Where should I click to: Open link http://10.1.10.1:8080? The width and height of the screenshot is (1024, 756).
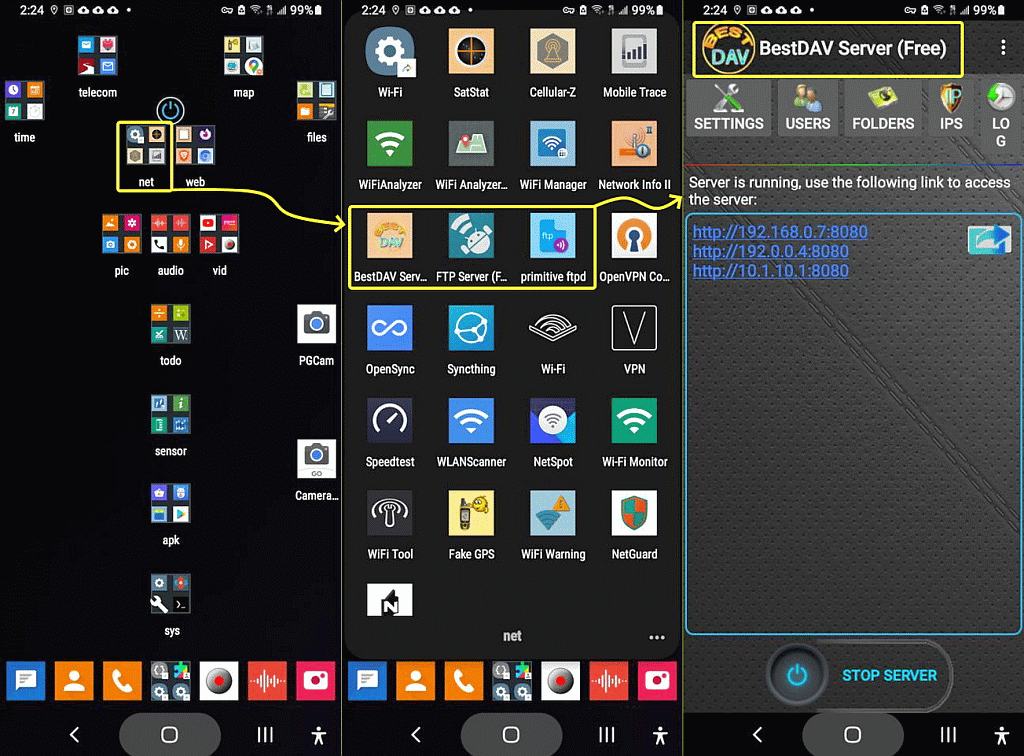[x=770, y=271]
